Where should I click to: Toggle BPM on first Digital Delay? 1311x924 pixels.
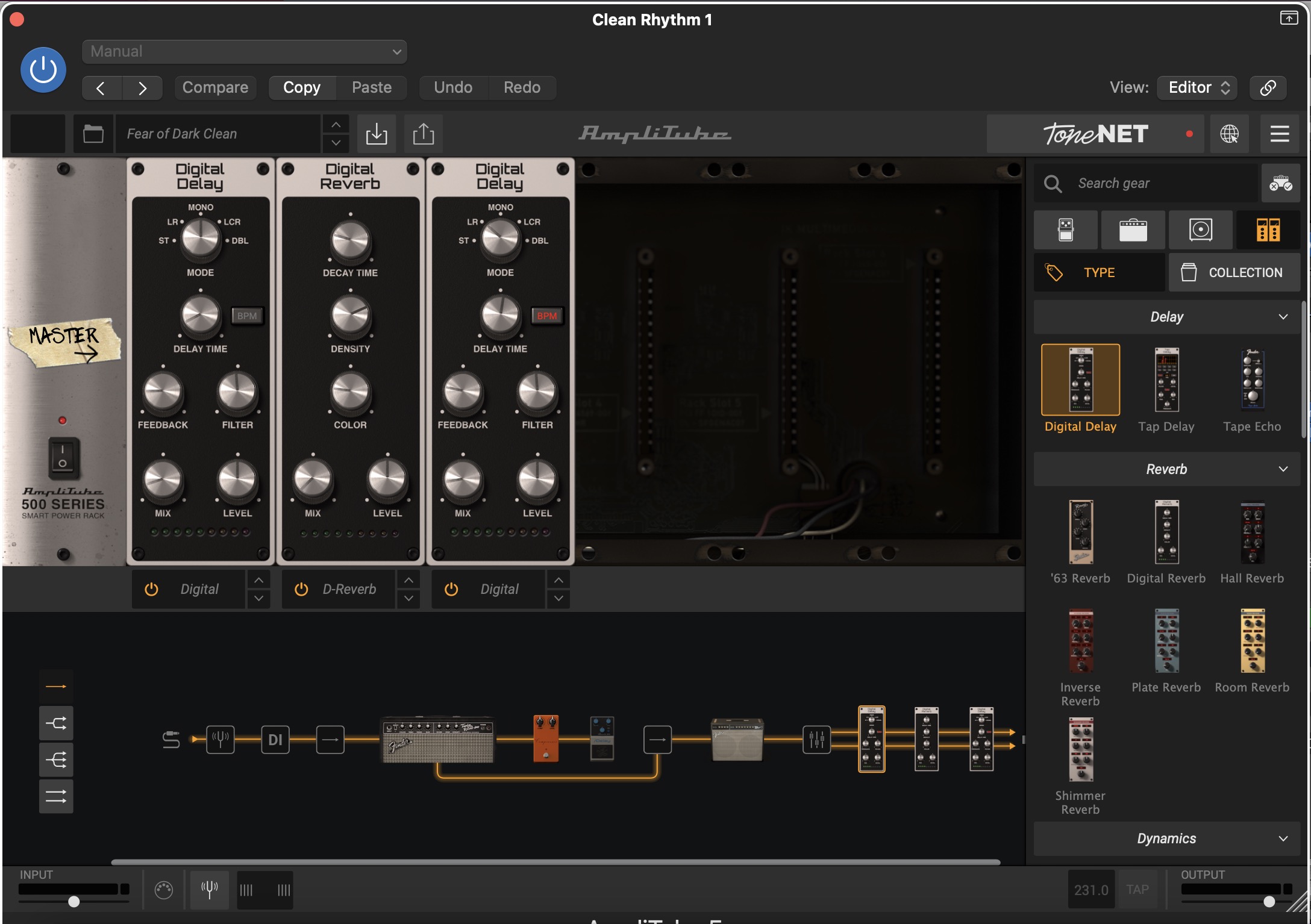coord(247,316)
